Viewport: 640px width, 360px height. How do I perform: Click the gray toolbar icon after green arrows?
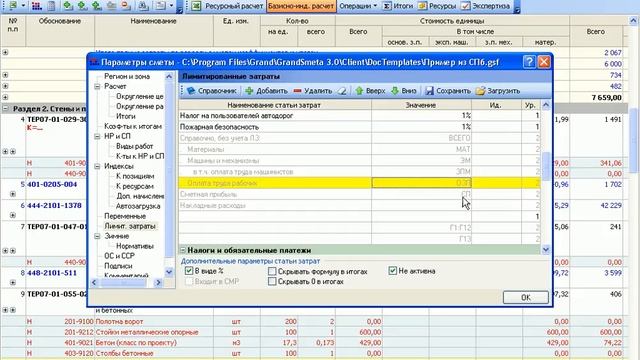coord(111,6)
